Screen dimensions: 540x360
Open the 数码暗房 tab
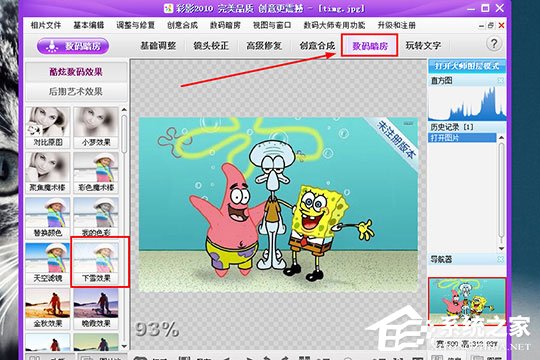[370, 45]
